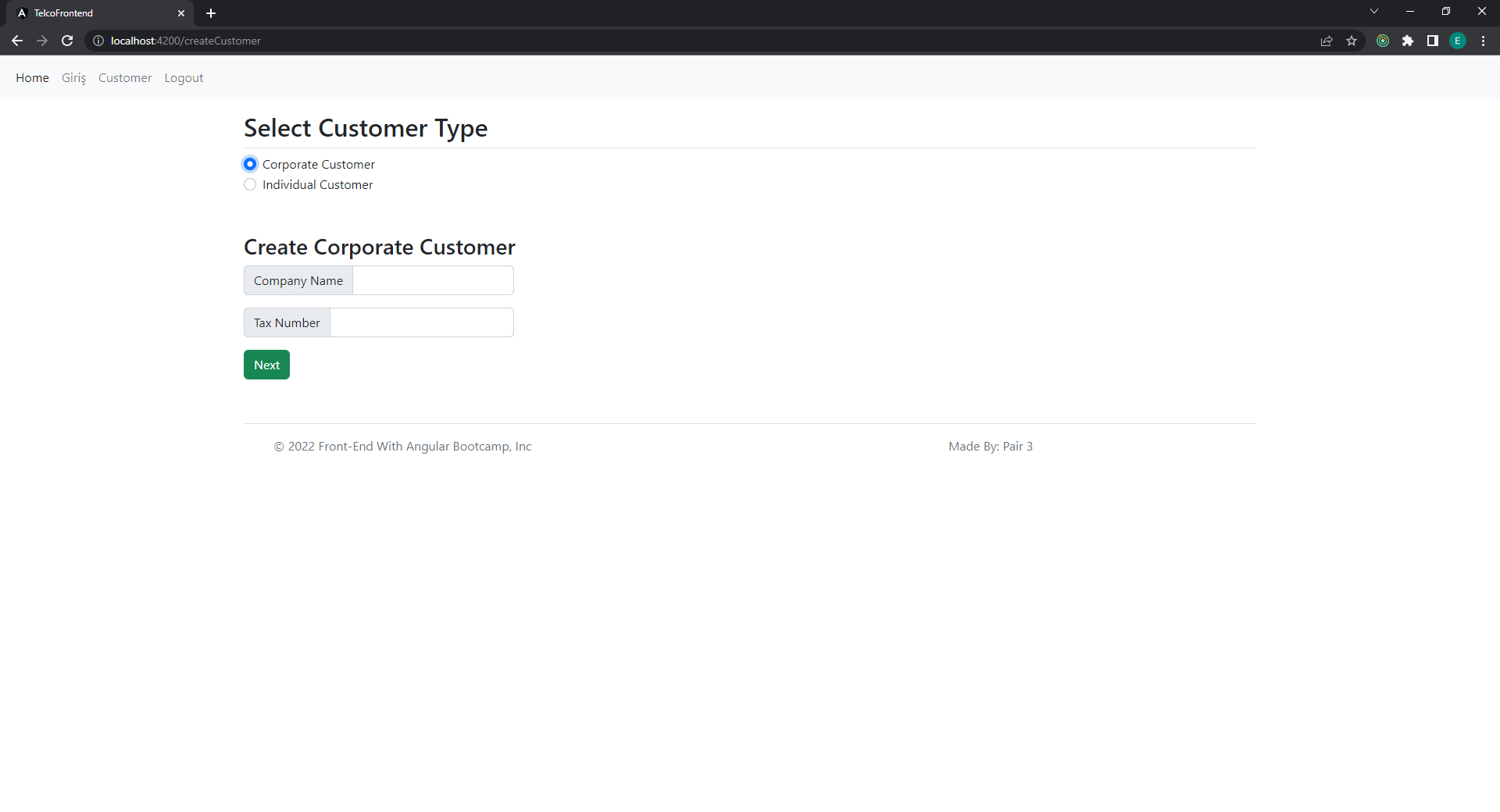Viewport: 1500px width, 812px height.
Task: Select the Corporate Customer radio button
Action: click(x=250, y=164)
